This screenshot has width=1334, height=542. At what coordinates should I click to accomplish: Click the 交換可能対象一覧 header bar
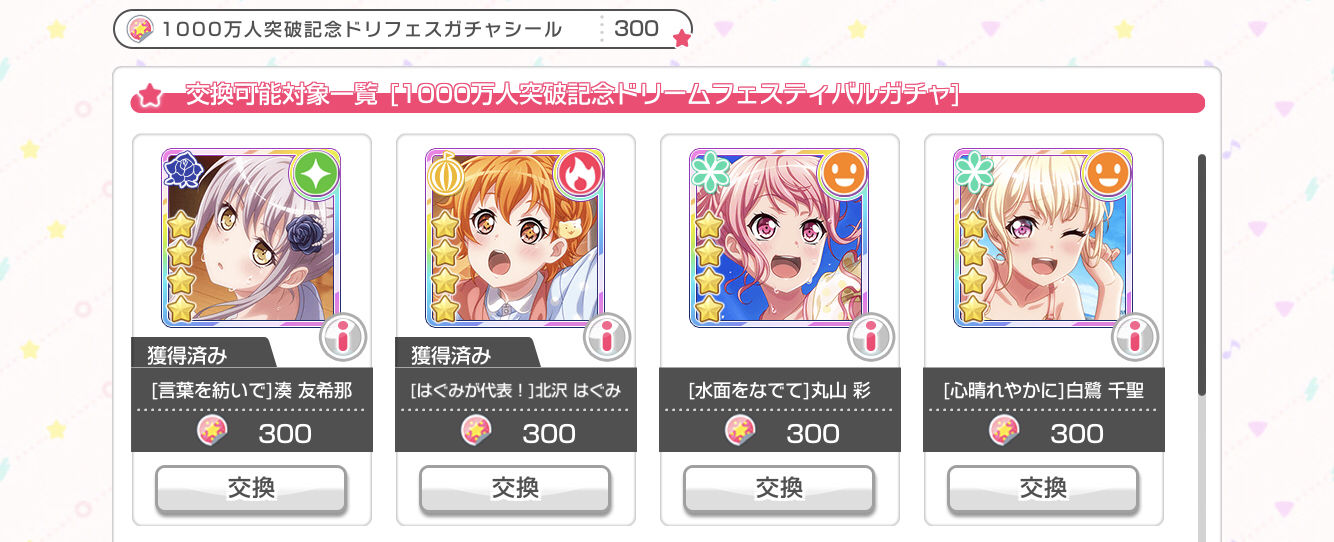[x=667, y=97]
